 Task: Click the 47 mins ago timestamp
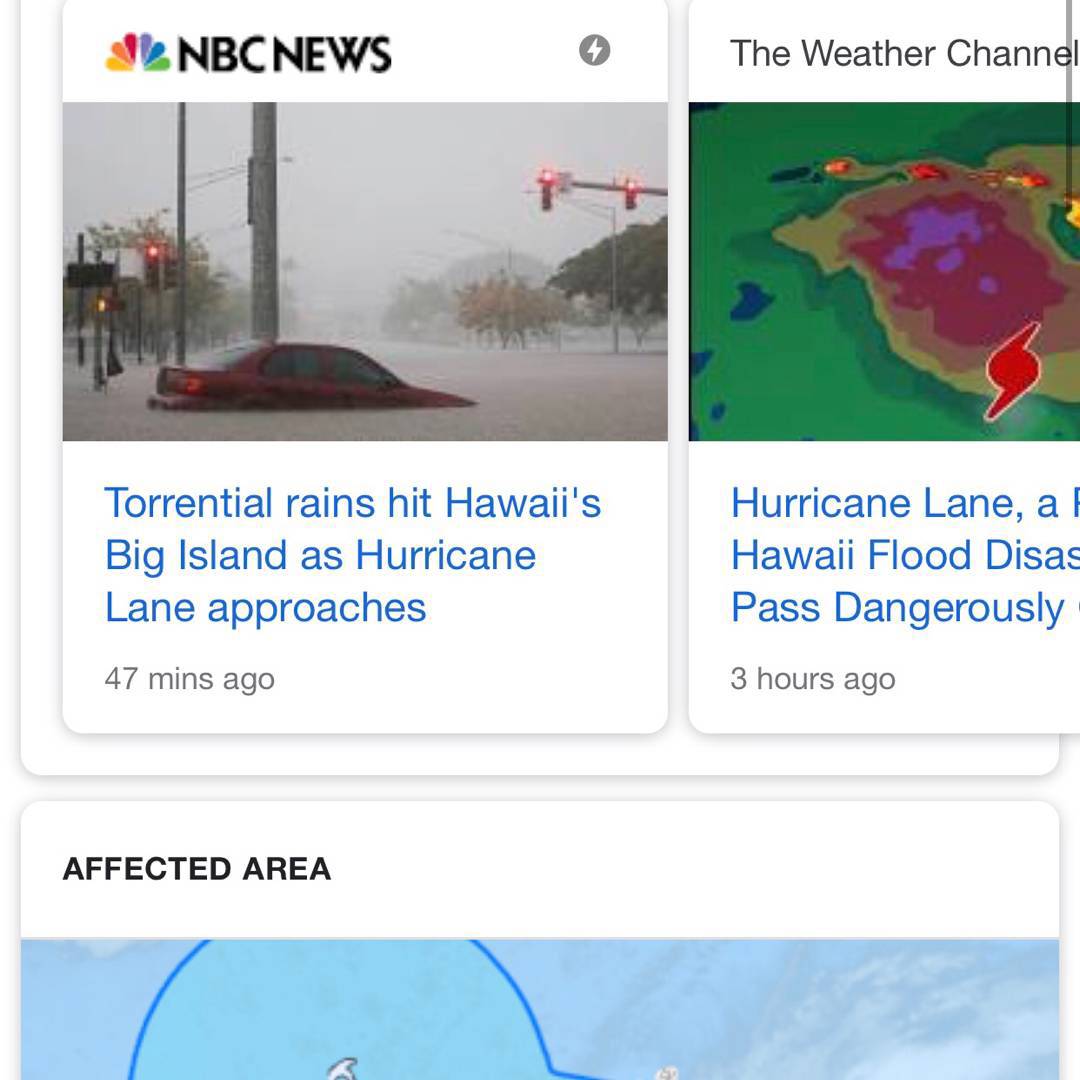point(189,679)
